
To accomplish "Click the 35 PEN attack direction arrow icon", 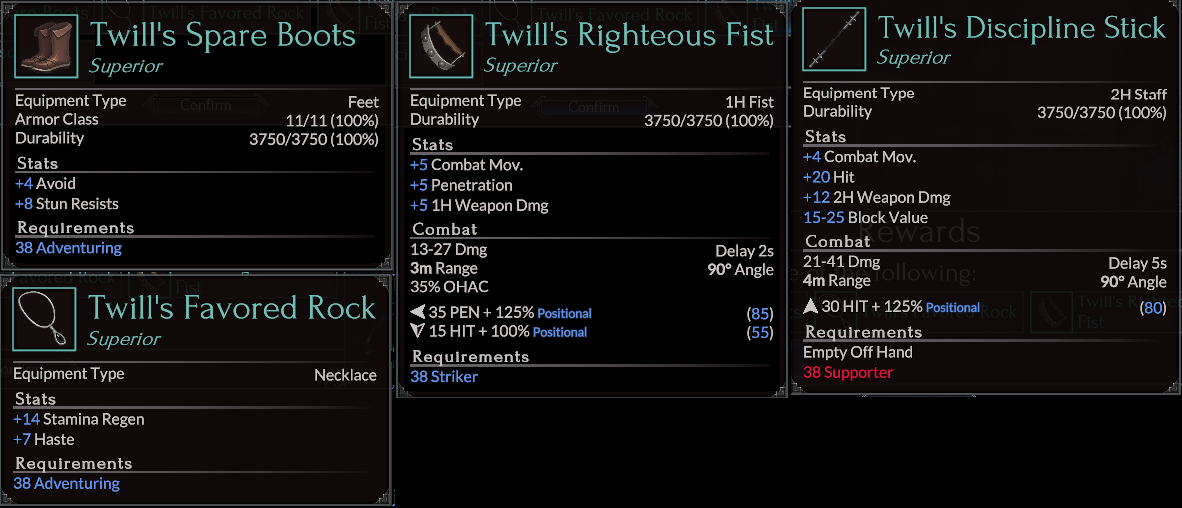I will point(417,313).
